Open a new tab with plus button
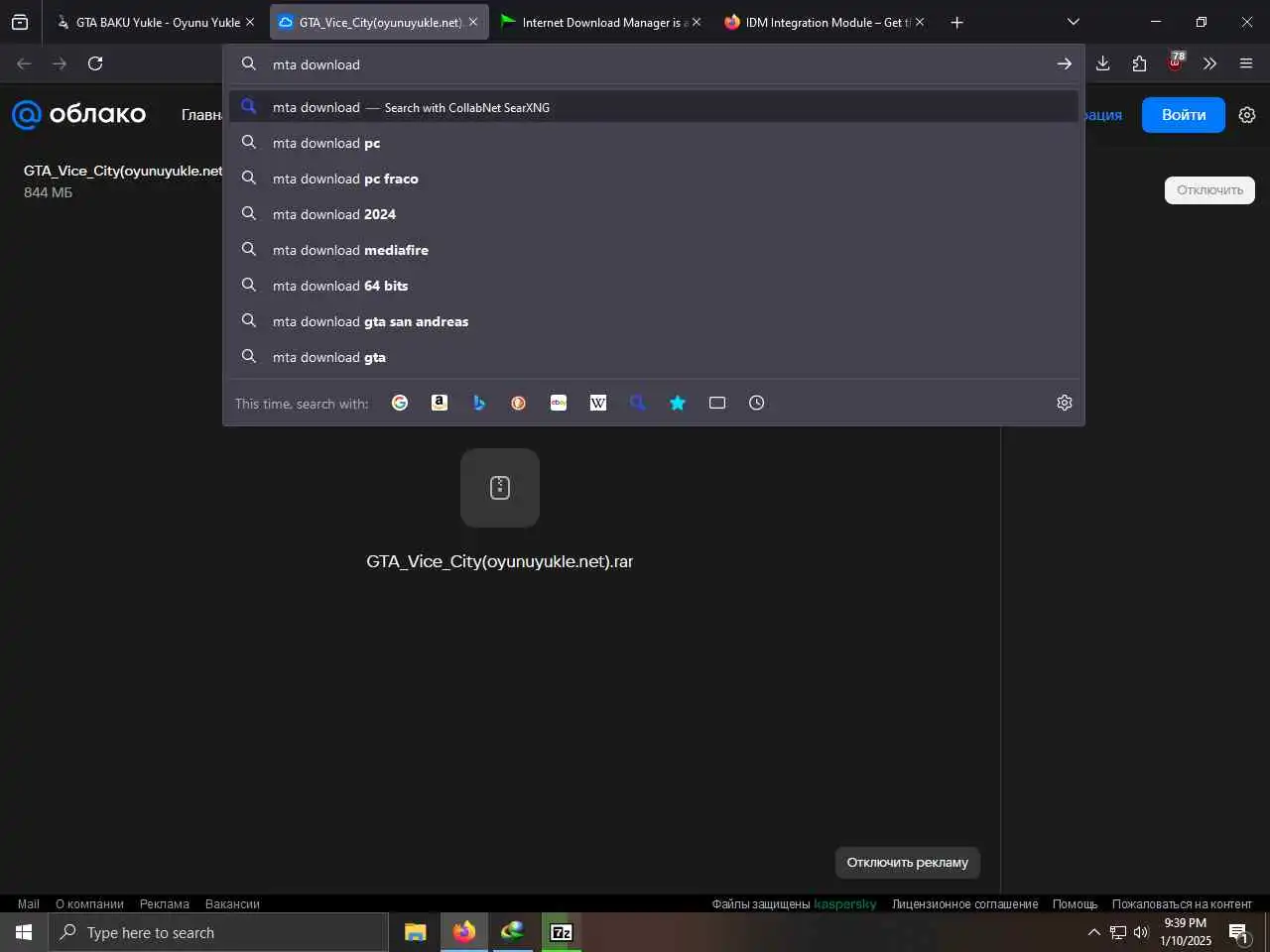 tap(956, 22)
